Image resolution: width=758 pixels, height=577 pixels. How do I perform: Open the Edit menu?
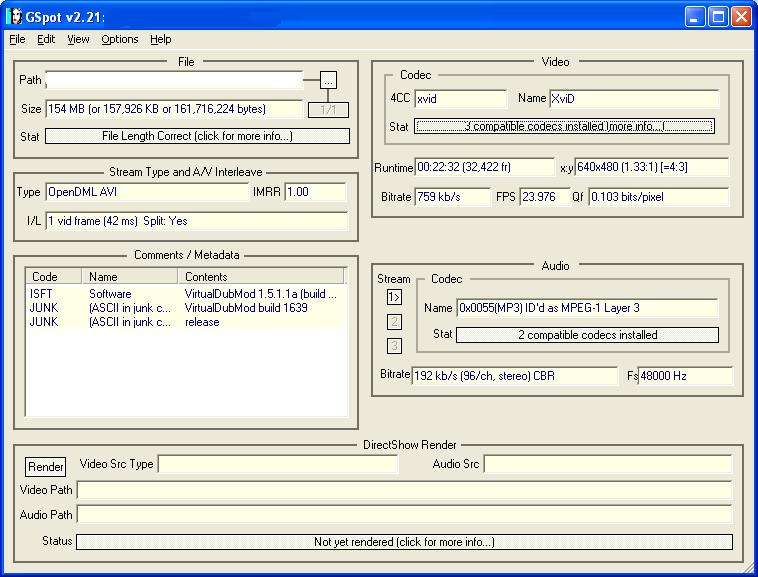pyautogui.click(x=46, y=39)
